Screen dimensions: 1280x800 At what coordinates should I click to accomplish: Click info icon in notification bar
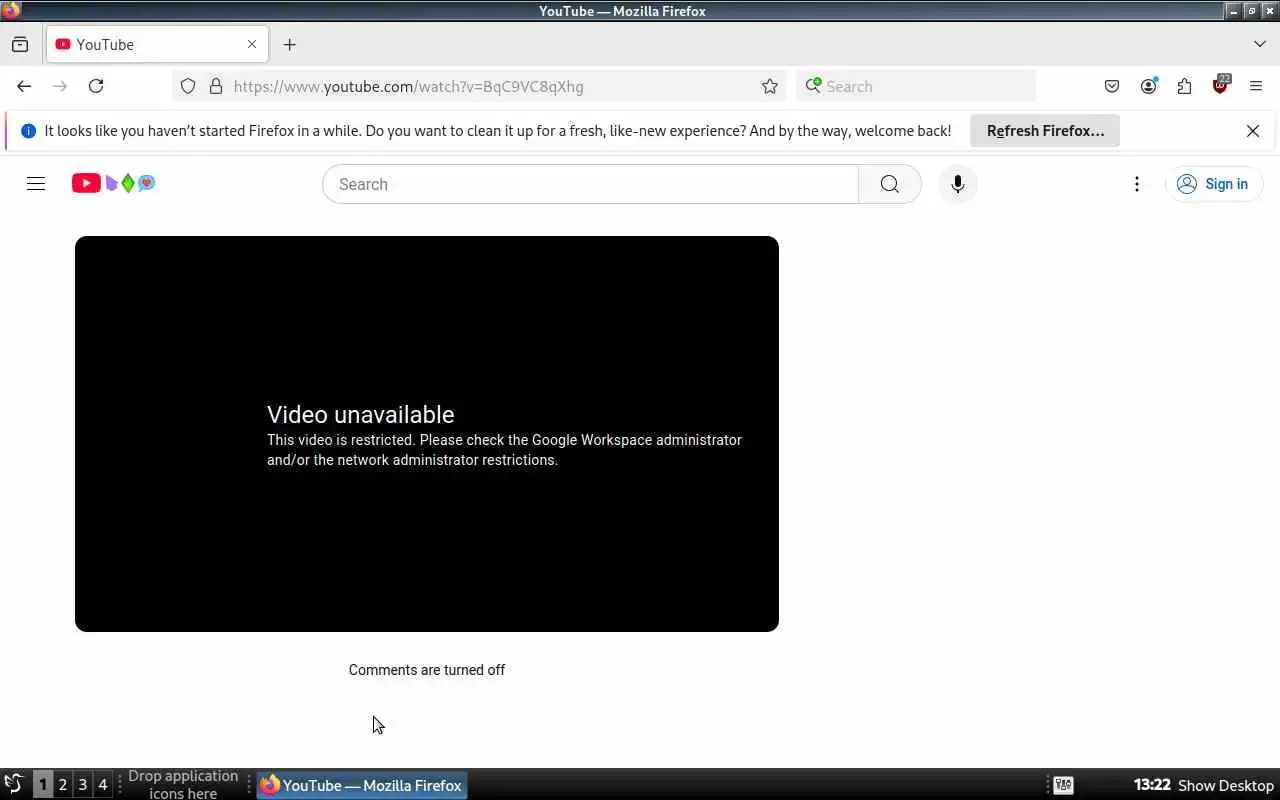tap(28, 131)
